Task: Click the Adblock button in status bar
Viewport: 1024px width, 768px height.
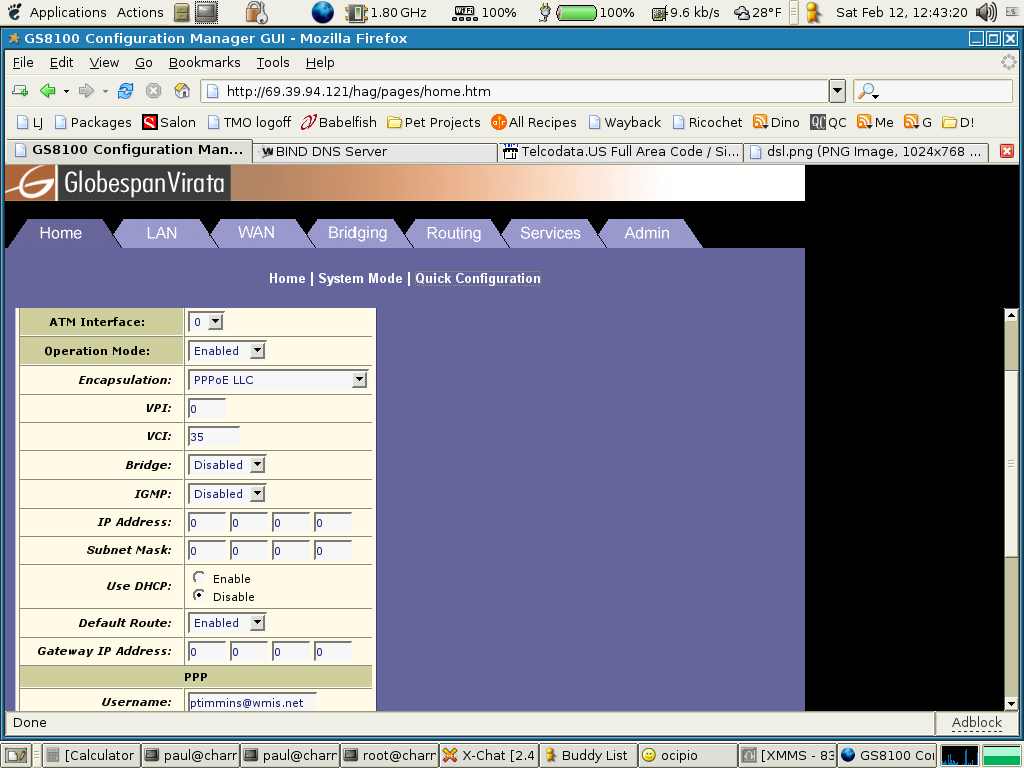Action: 976,722
